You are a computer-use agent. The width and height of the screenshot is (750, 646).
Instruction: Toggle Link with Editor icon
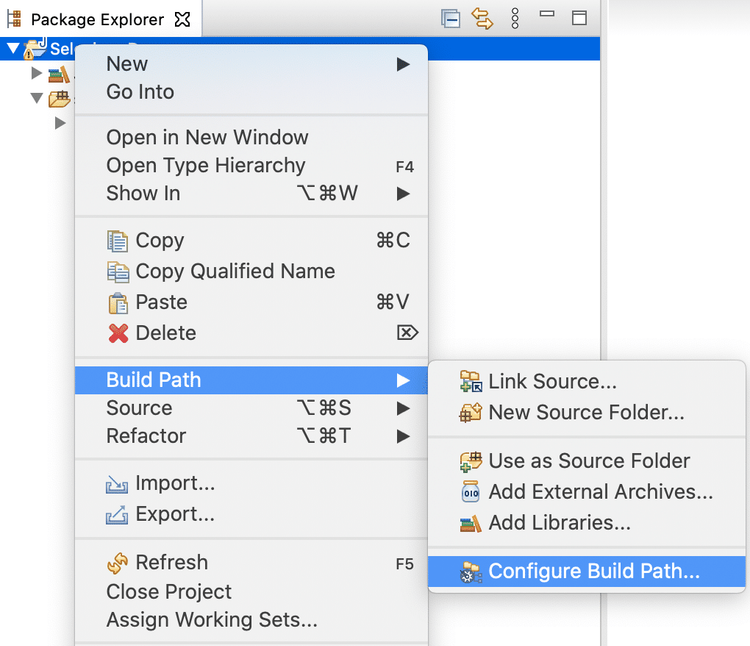point(483,18)
